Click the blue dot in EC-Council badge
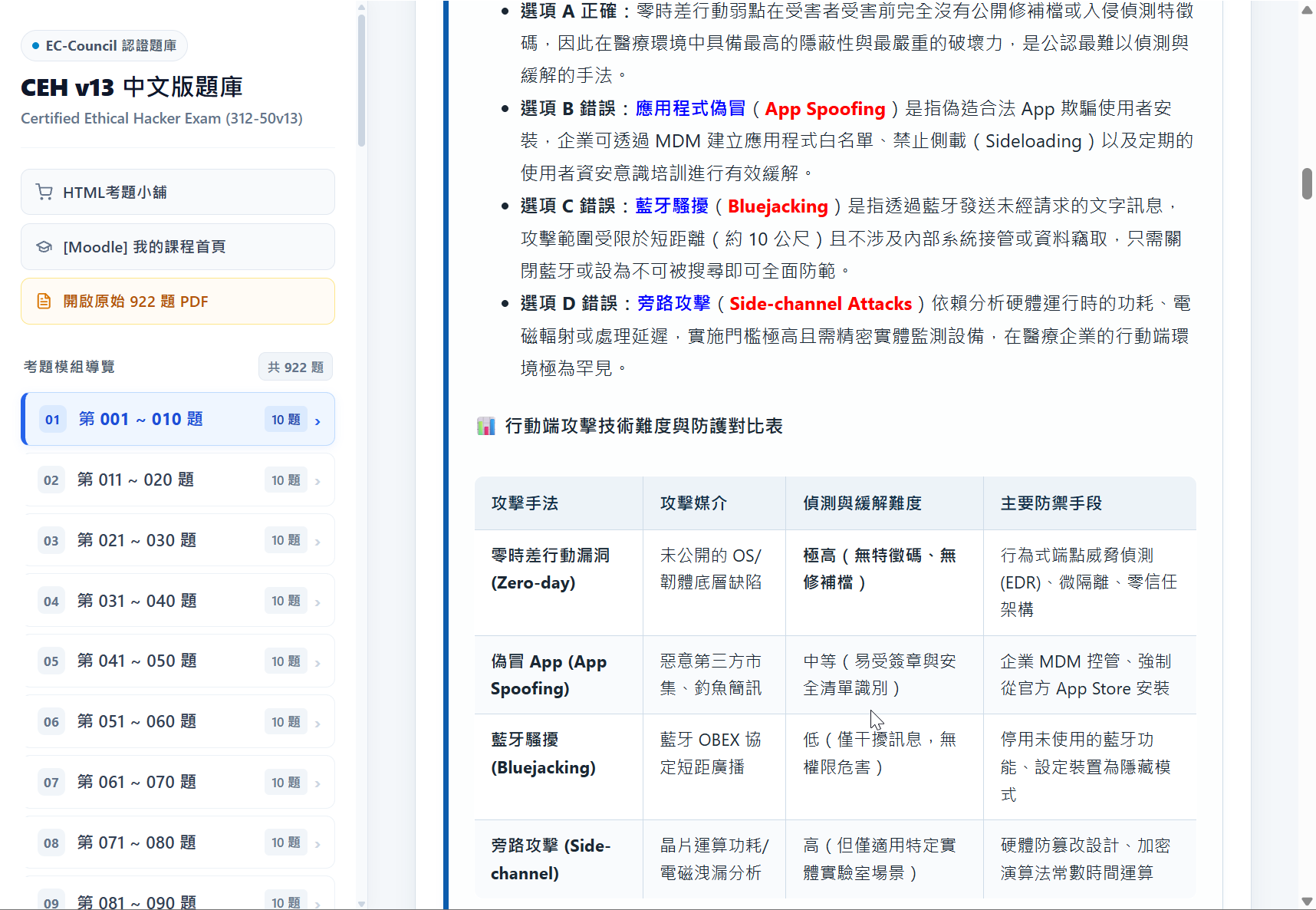 pyautogui.click(x=35, y=46)
